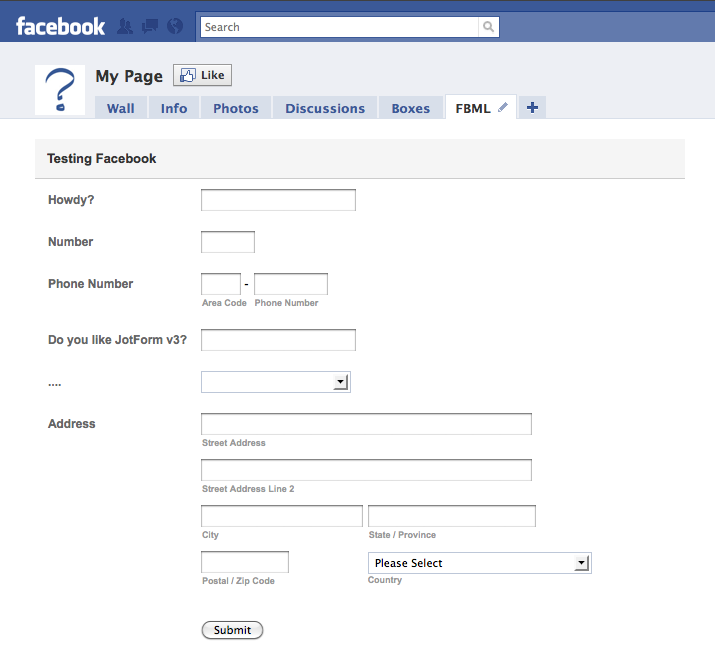Click the 'Testing Facebook' heading
The image size is (715, 671).
click(102, 158)
